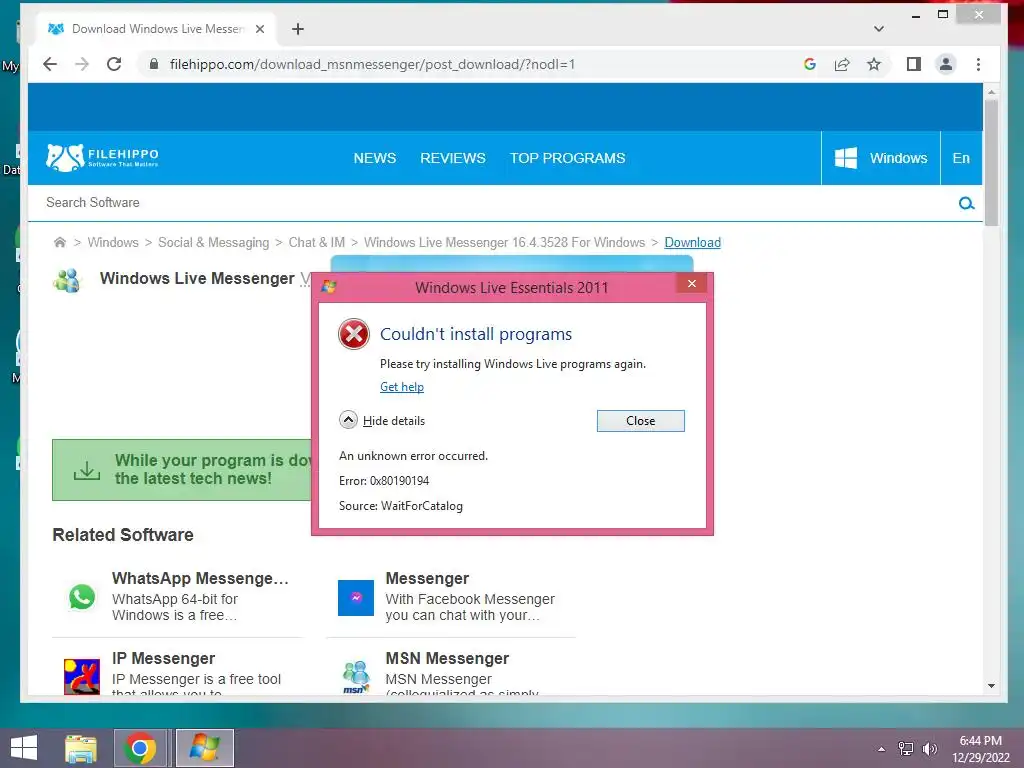The width and height of the screenshot is (1024, 768).
Task: Click the Facebook Messenger icon
Action: 356,598
